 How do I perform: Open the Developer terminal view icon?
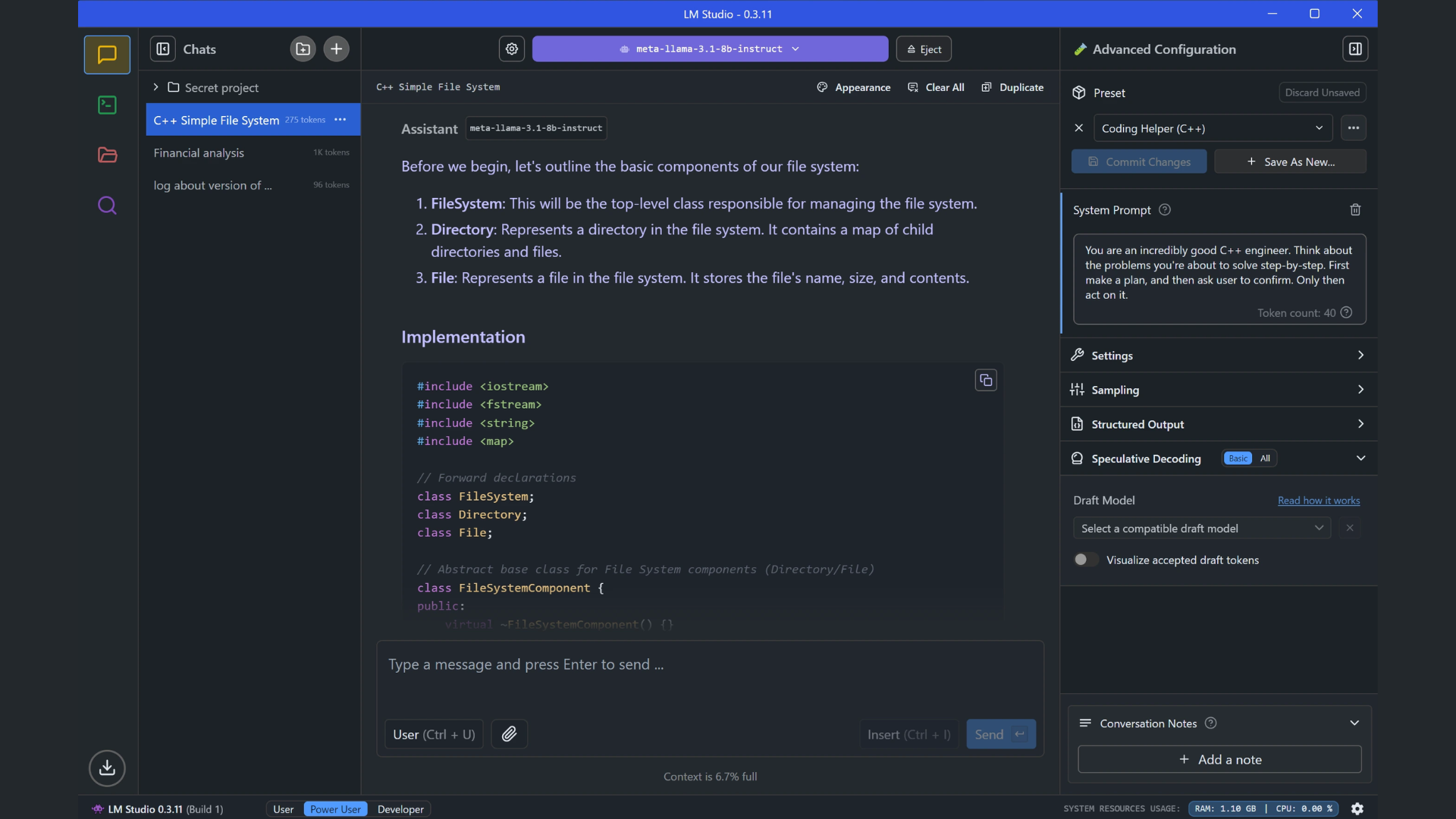107,105
